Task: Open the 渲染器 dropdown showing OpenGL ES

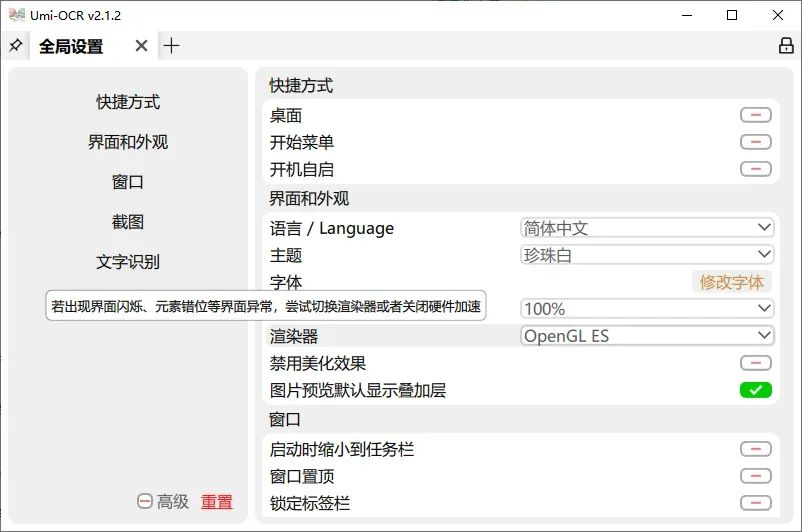Action: [647, 336]
